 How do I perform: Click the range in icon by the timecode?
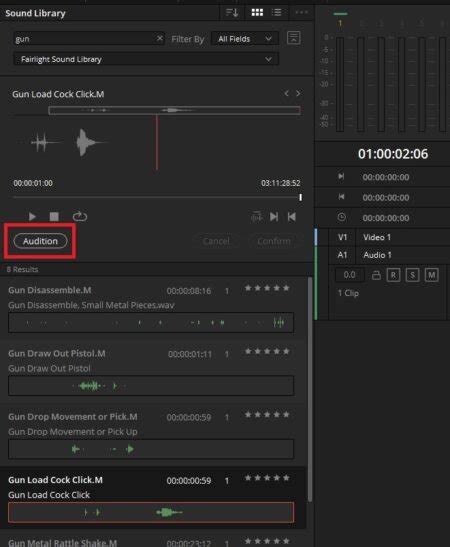pos(341,177)
